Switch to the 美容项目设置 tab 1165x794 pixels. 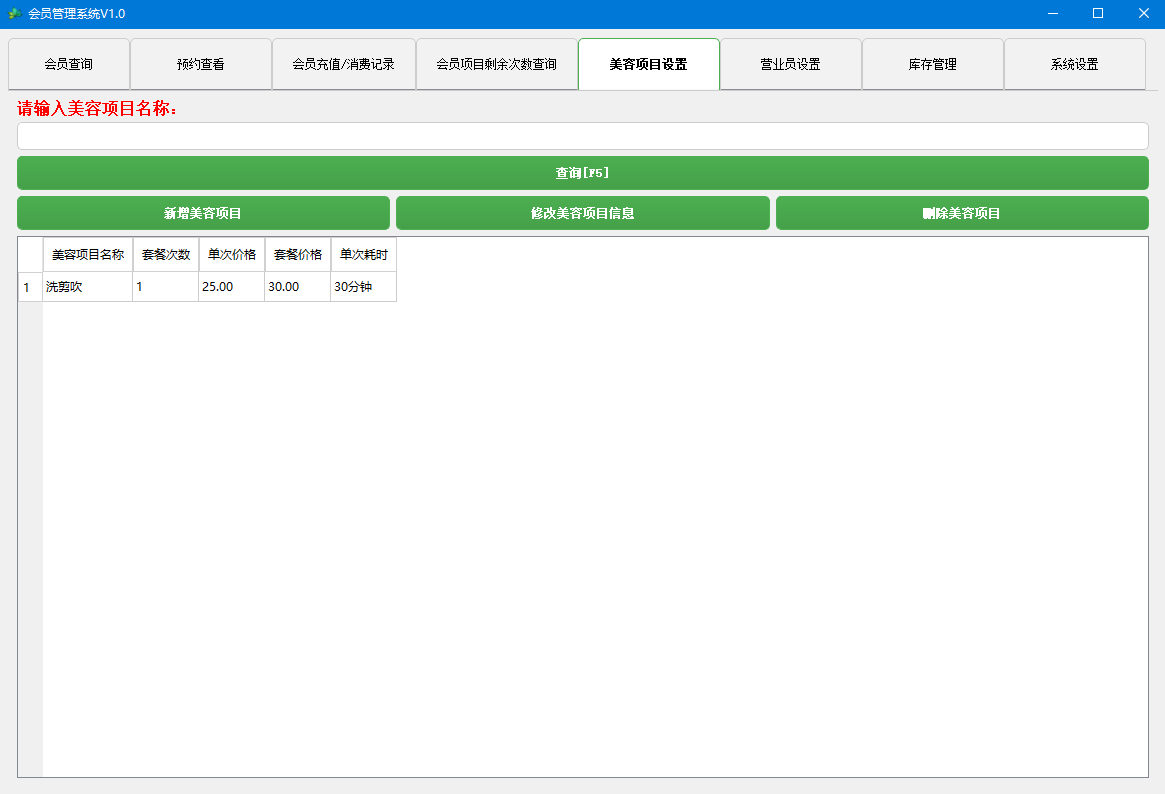click(x=648, y=63)
